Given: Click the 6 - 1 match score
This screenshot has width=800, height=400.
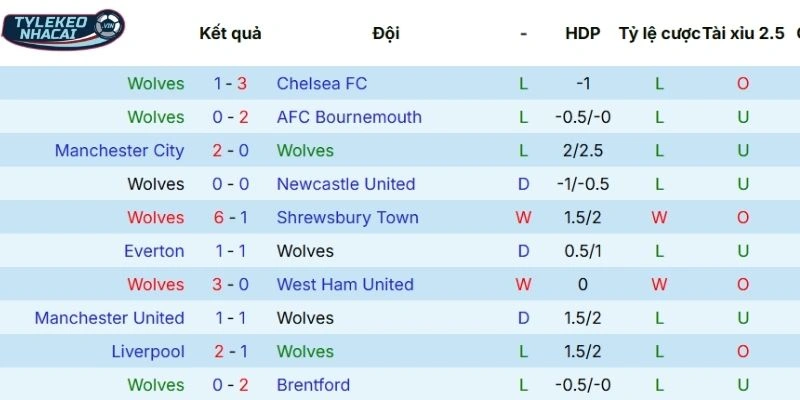Looking at the screenshot, I should point(230,218).
